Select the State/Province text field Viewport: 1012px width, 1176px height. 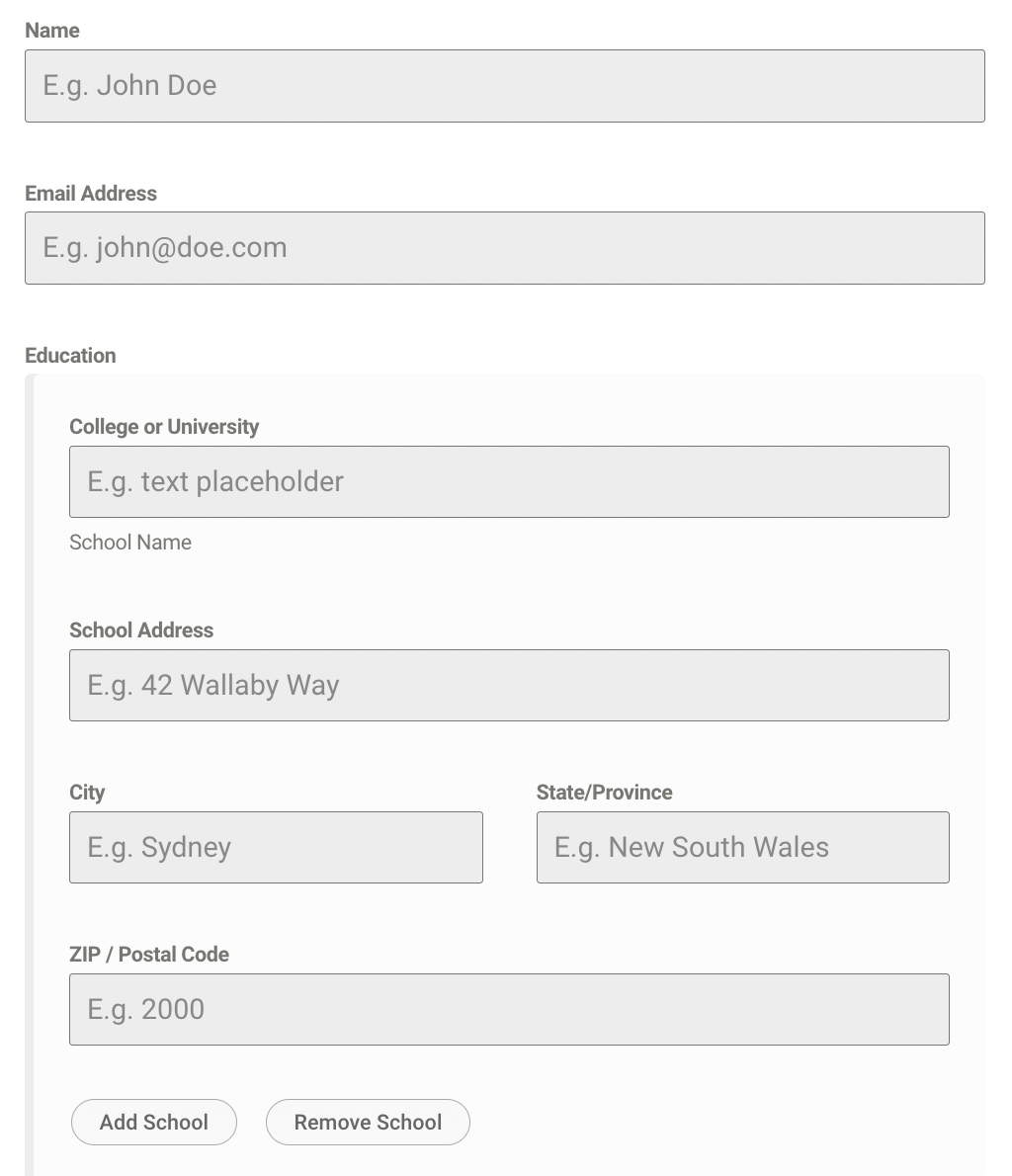coord(742,847)
